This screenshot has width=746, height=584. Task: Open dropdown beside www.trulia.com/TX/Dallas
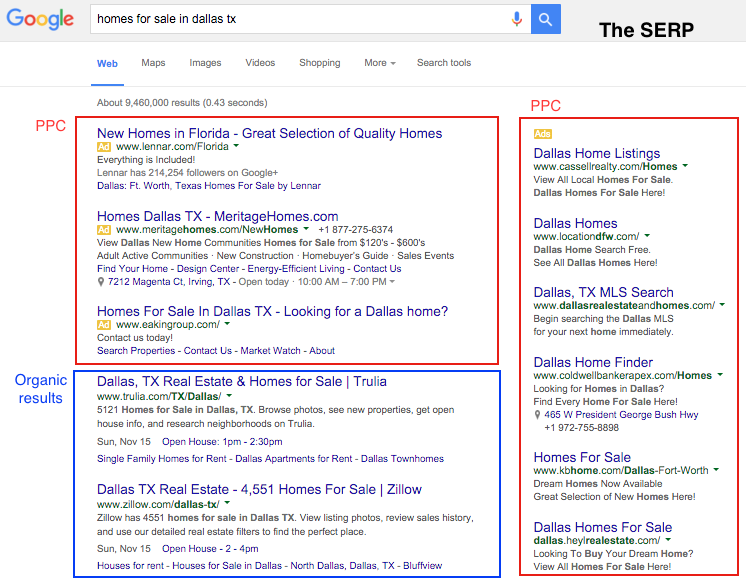click(229, 396)
